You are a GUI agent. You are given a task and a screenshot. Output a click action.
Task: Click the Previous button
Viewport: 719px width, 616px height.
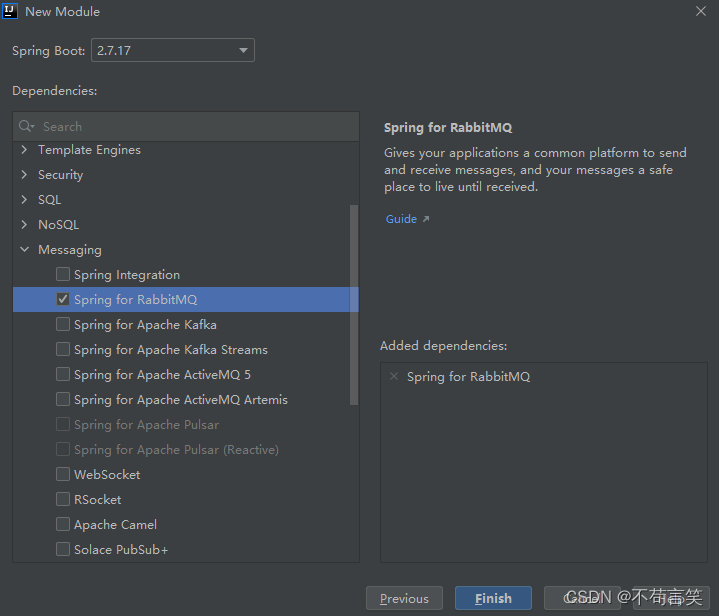(404, 598)
